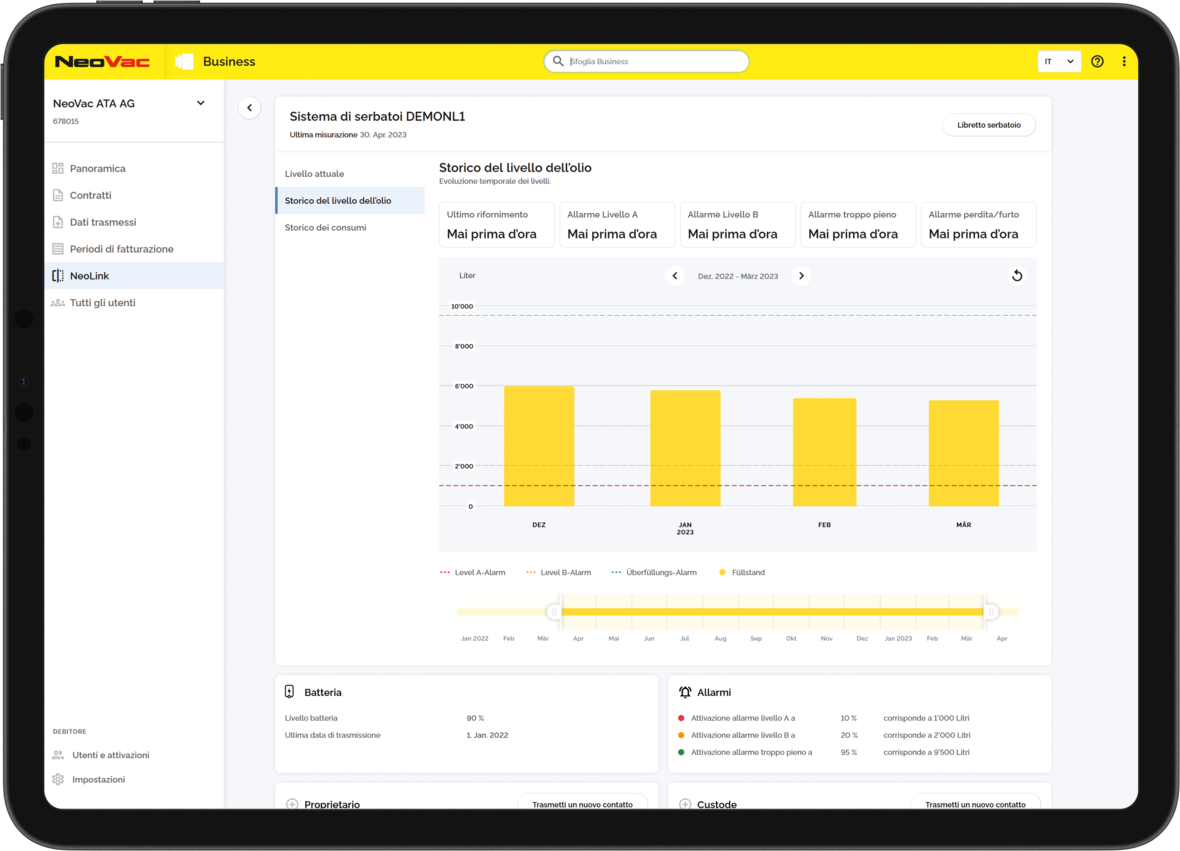Click the left handle of the time range slider

(554, 612)
